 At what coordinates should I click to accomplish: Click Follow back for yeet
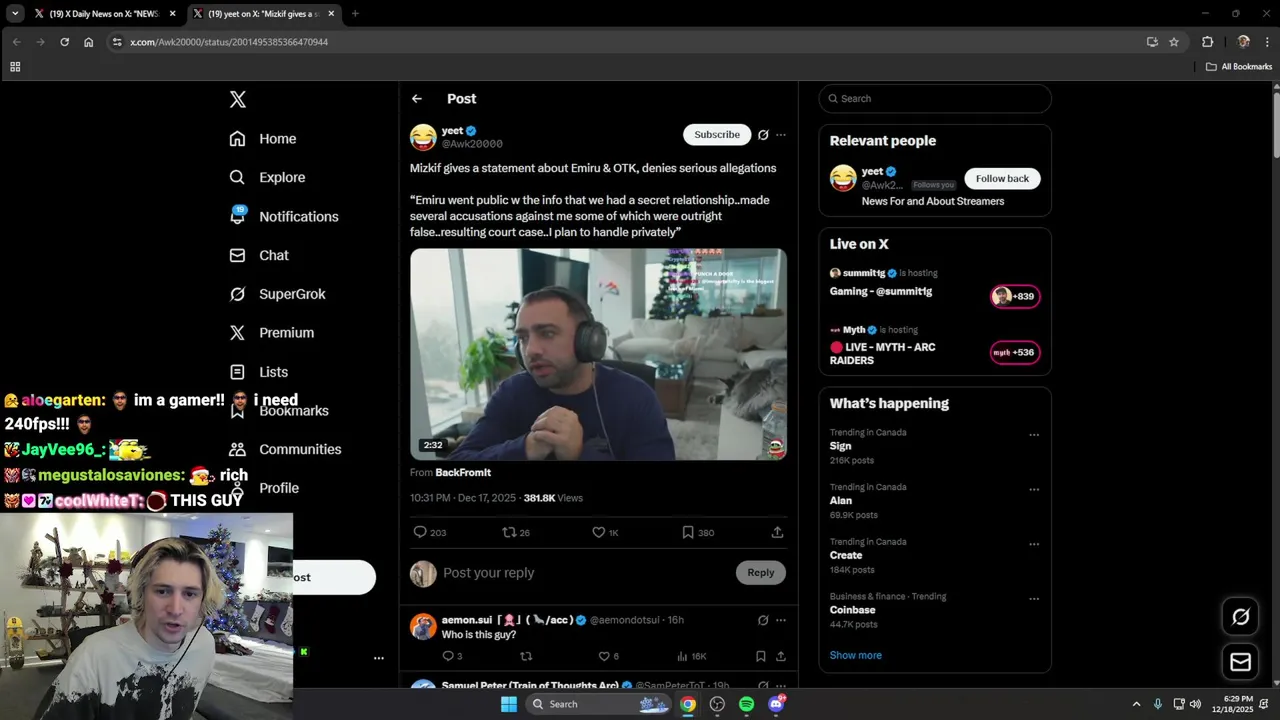click(1002, 178)
